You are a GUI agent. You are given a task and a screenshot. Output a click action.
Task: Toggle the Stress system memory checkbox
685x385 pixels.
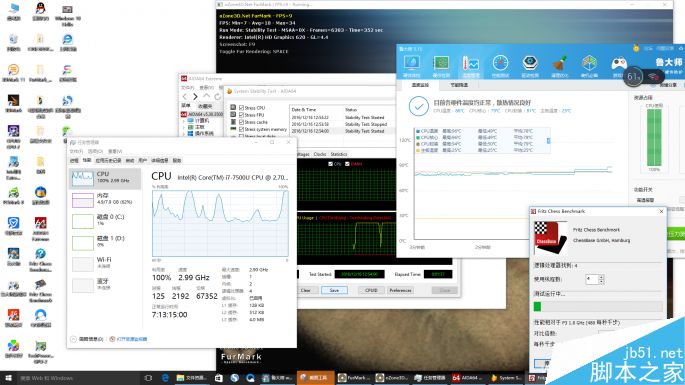[x=241, y=129]
